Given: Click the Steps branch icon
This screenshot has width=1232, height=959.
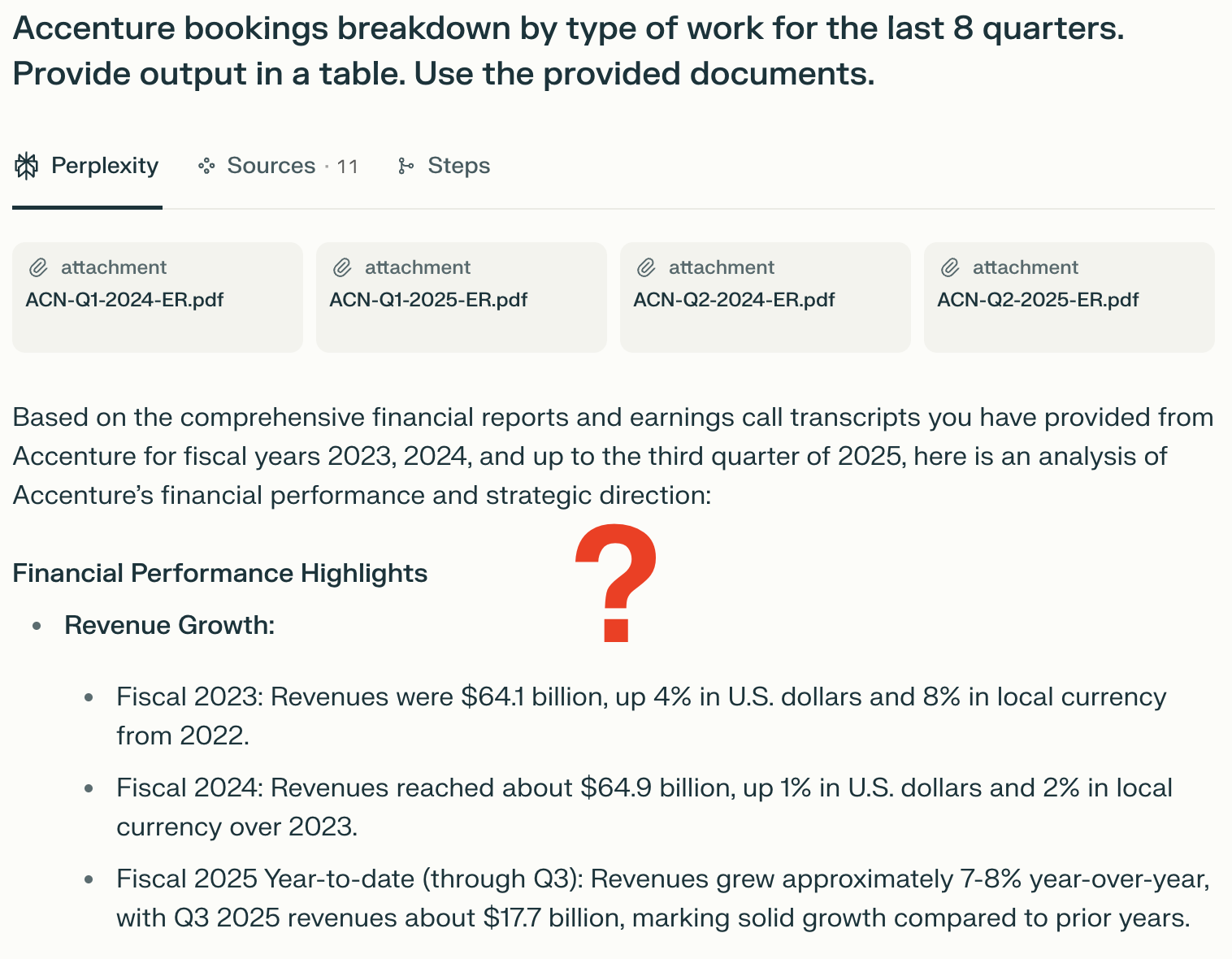Looking at the screenshot, I should tap(406, 166).
